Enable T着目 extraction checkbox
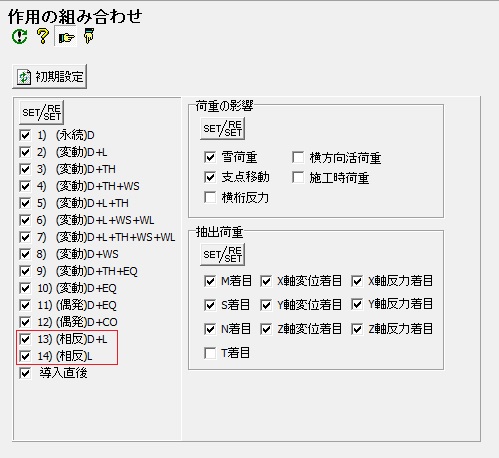 (210, 353)
